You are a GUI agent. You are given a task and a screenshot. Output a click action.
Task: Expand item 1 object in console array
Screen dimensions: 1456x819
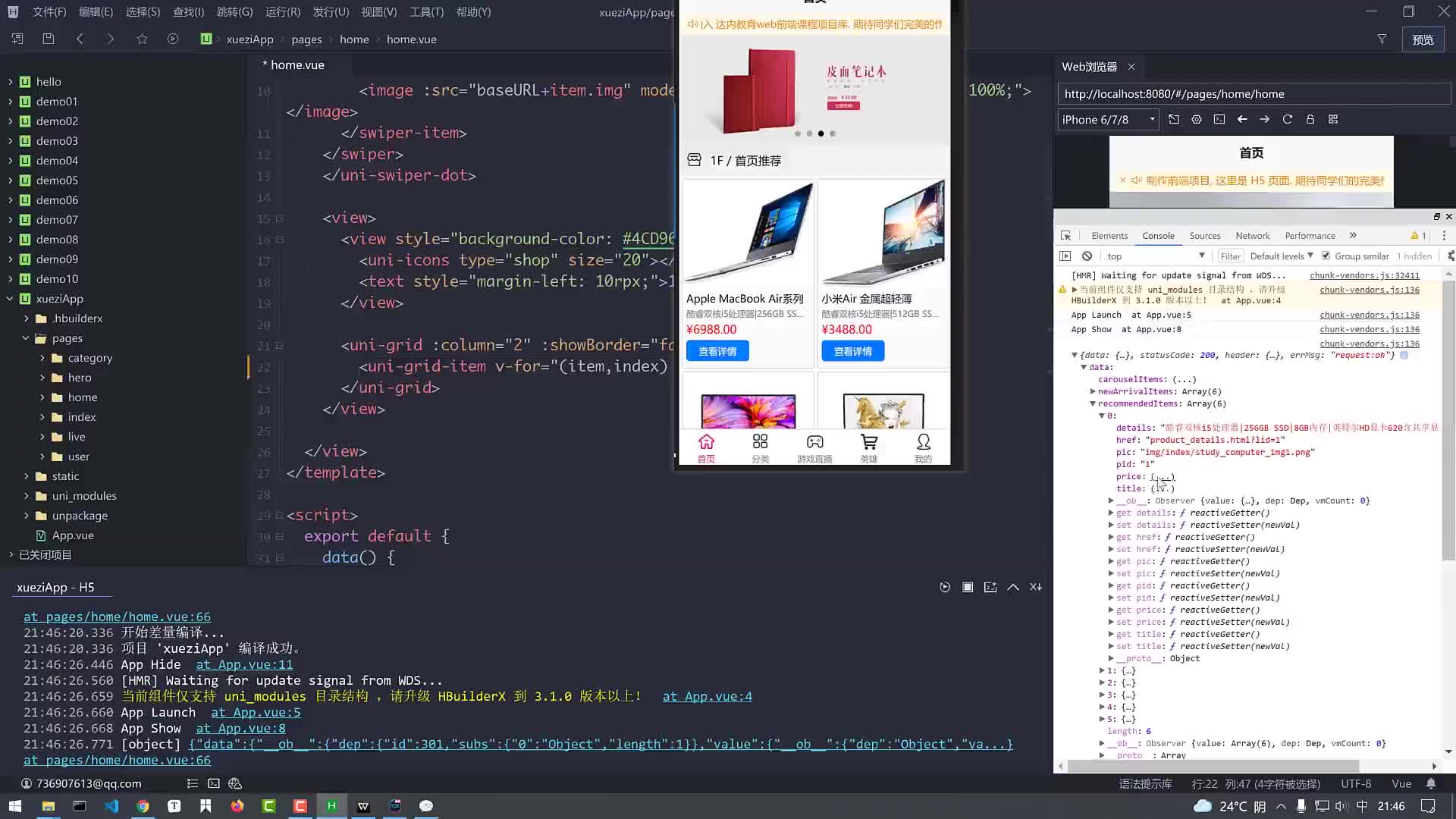coord(1102,670)
